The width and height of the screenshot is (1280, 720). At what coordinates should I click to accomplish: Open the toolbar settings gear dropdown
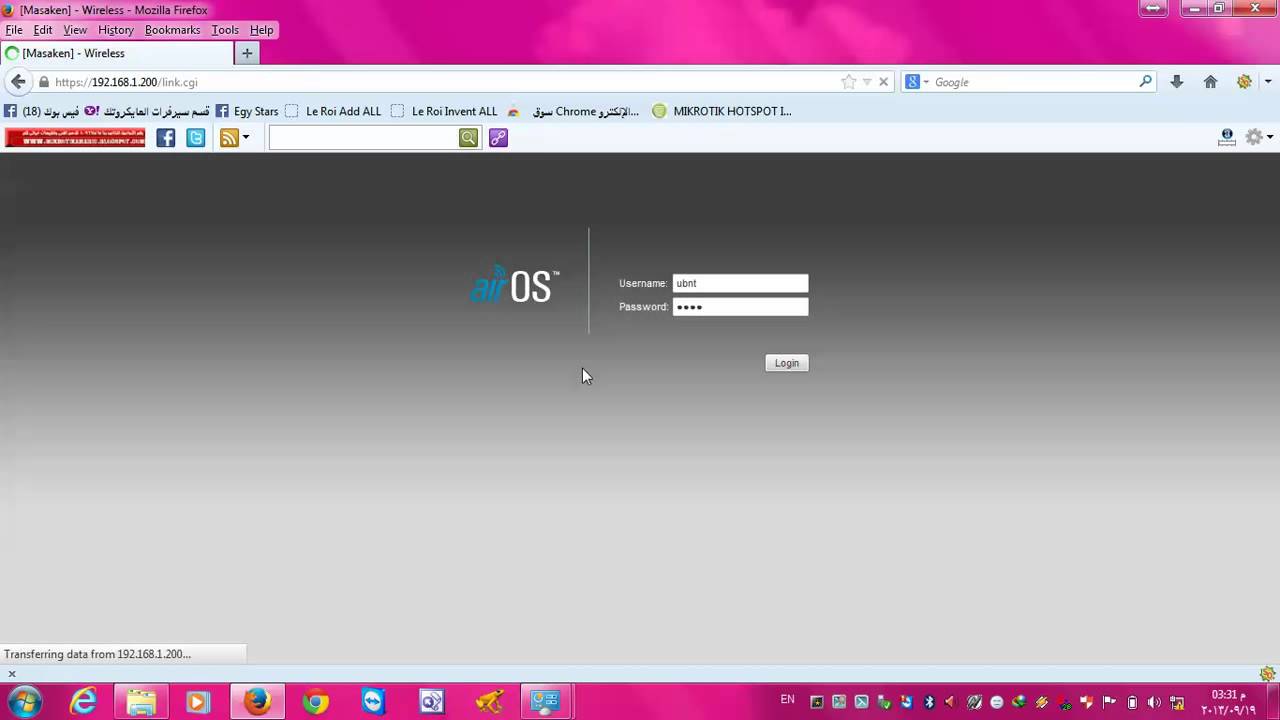point(1259,137)
